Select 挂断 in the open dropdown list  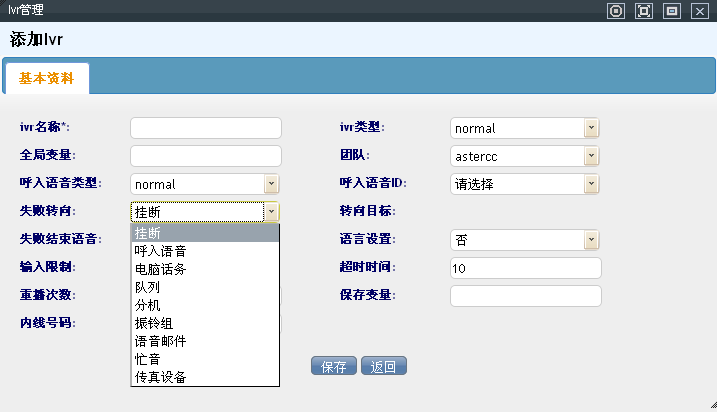click(x=205, y=234)
